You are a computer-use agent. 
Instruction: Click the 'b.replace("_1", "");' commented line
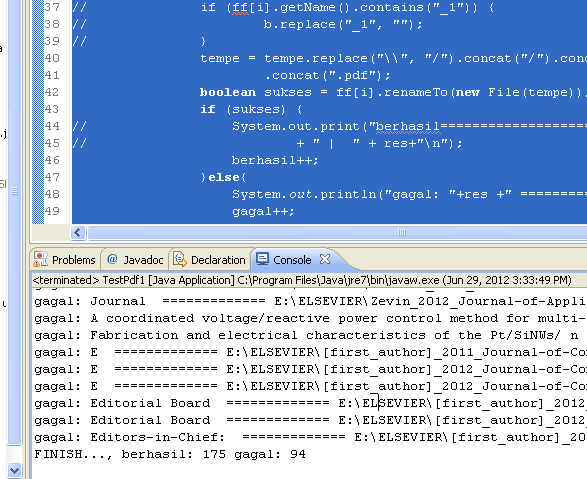(x=343, y=24)
